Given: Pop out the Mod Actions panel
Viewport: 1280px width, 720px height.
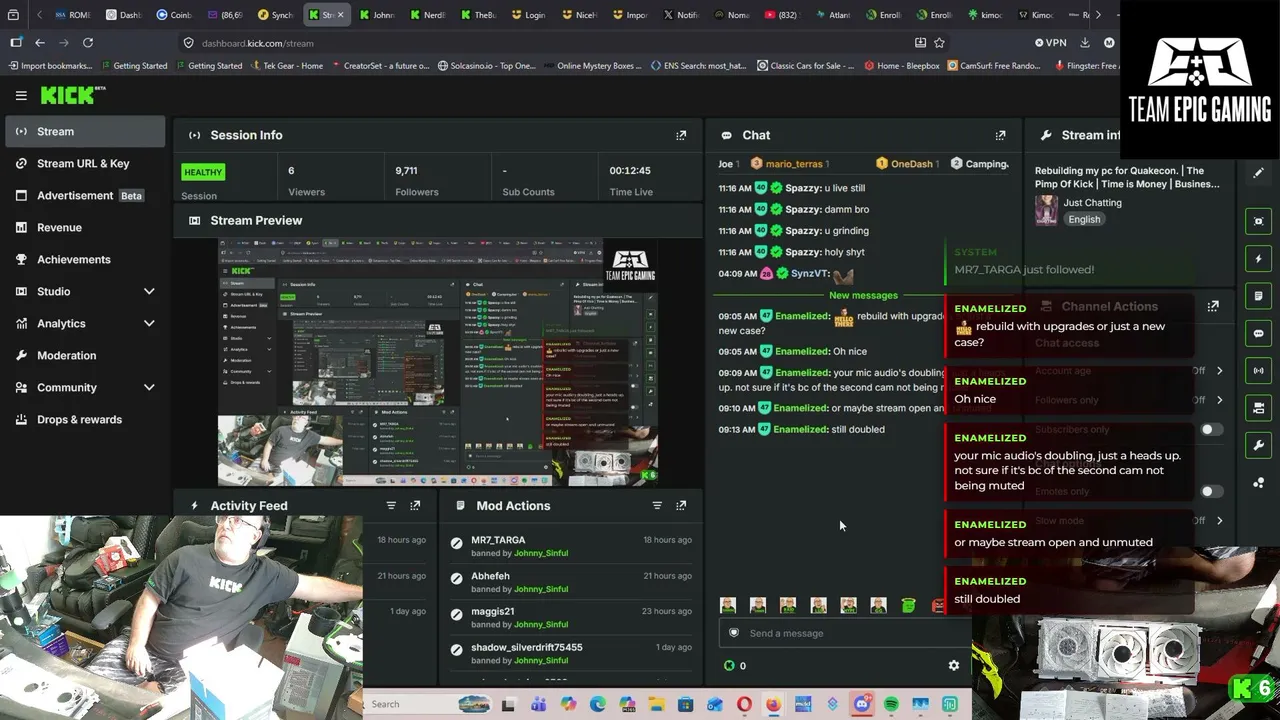Looking at the screenshot, I should tap(681, 506).
